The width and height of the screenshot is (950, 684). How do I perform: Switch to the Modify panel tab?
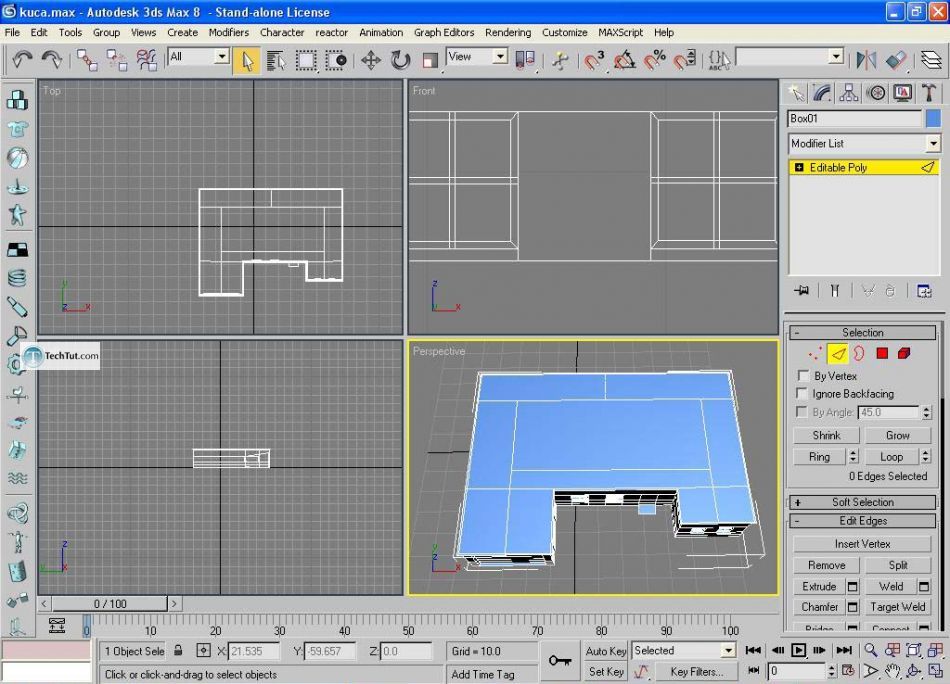click(x=822, y=93)
